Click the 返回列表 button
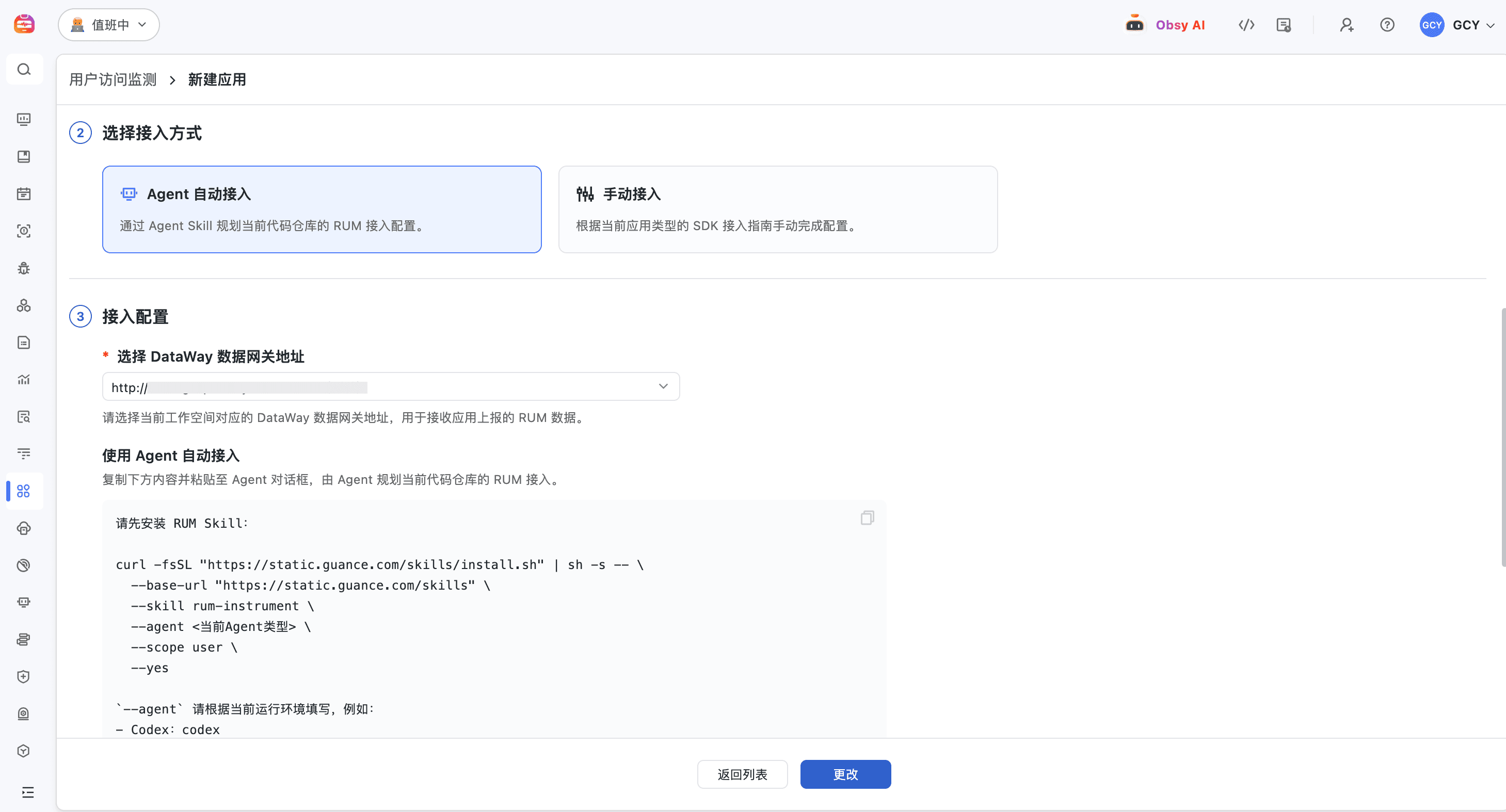Image resolution: width=1506 pixels, height=812 pixels. (x=742, y=774)
